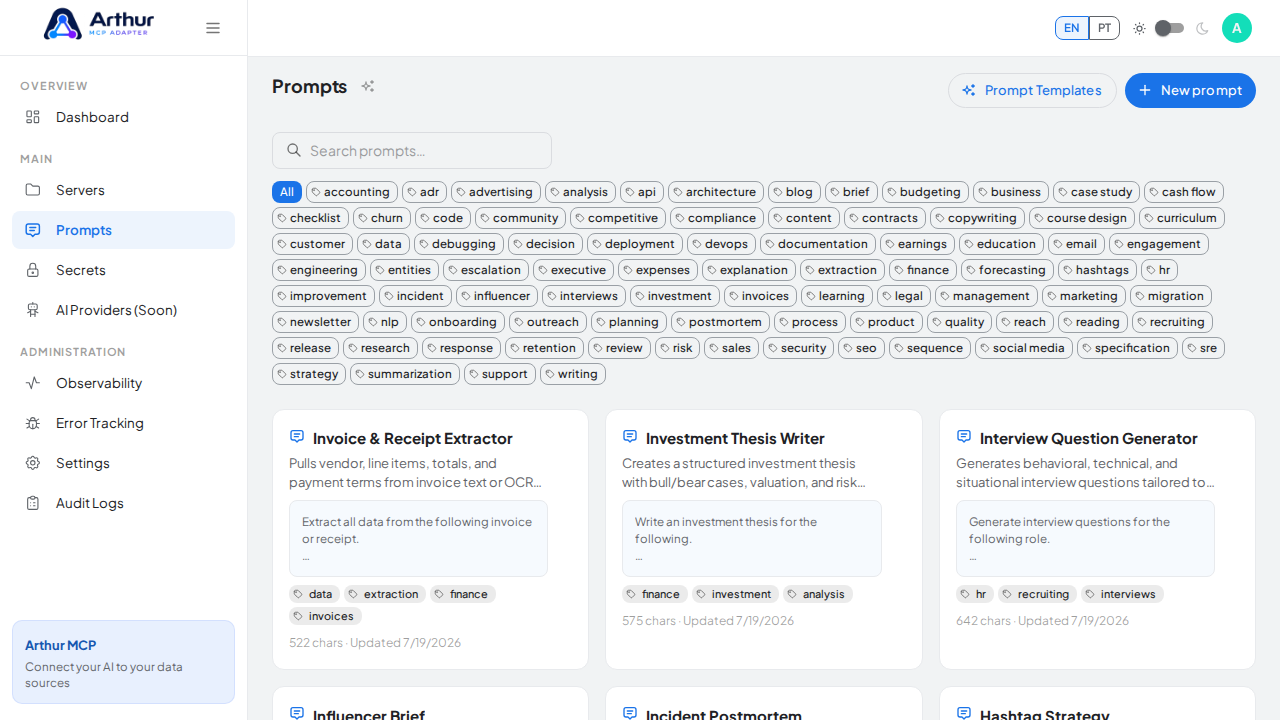Click the Interview Question Generator card icon

pos(964,437)
